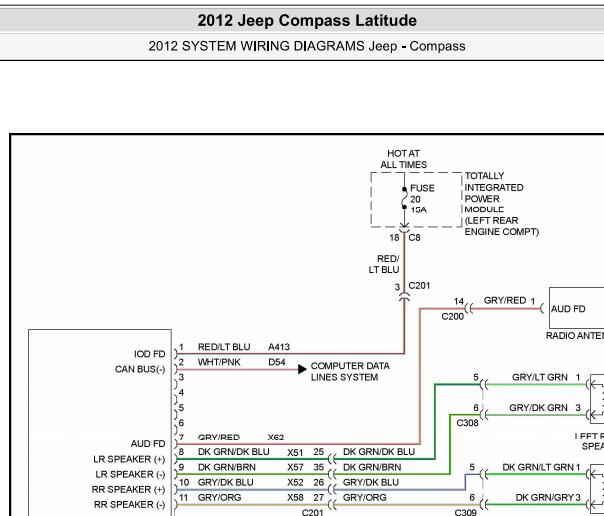The image size is (604, 516).
Task: Click the 'C309' connector label
Action: tap(465, 512)
